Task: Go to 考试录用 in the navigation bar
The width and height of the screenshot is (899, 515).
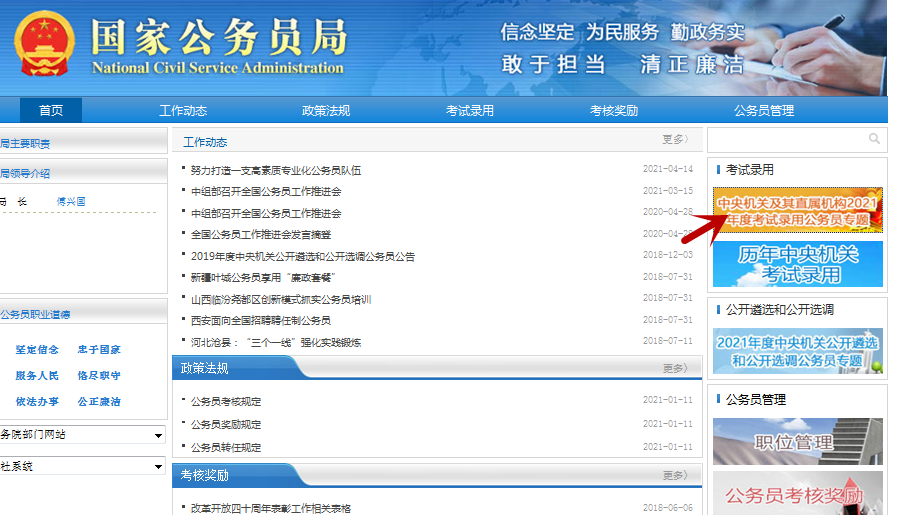Action: tap(470, 111)
